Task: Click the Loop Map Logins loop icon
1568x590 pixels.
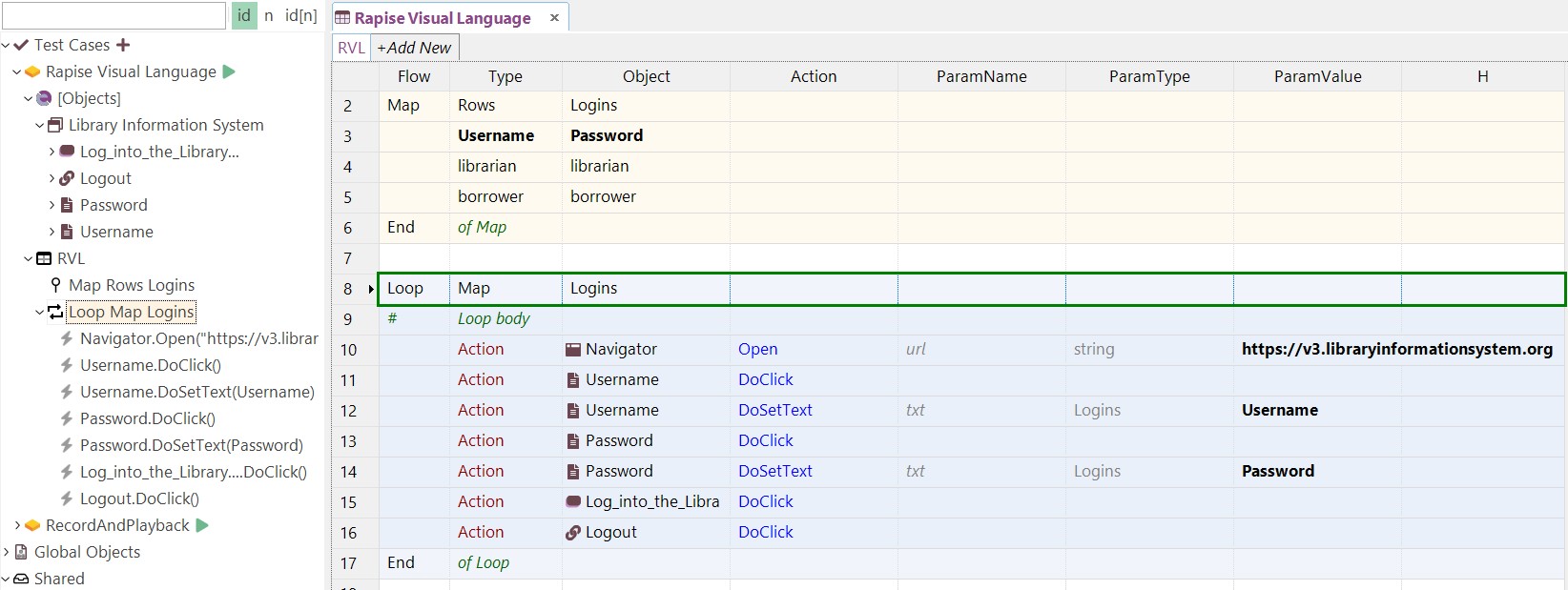Action: 56,312
